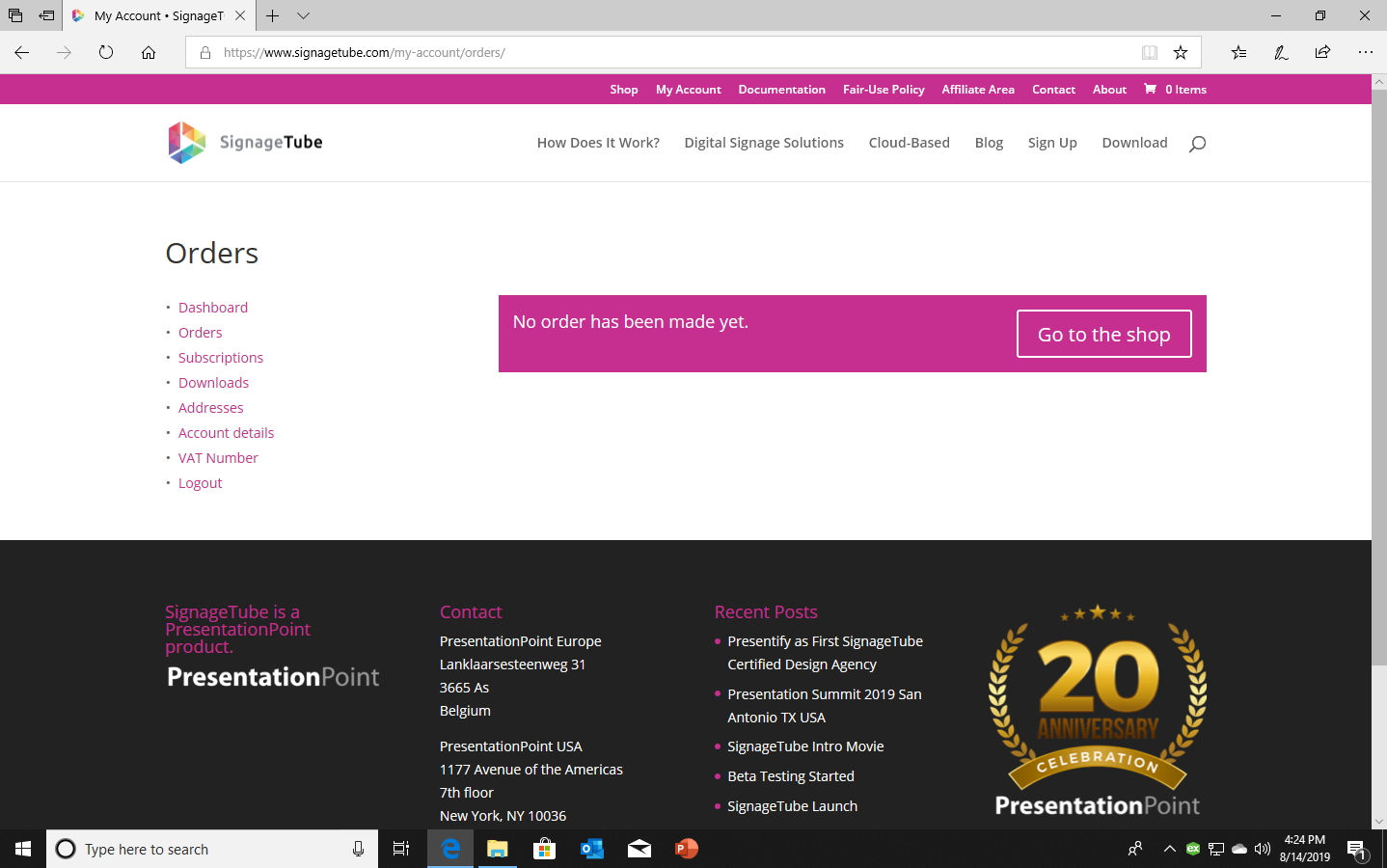Open the reading view icon
Image resolution: width=1387 pixels, height=868 pixels.
pos(1150,52)
